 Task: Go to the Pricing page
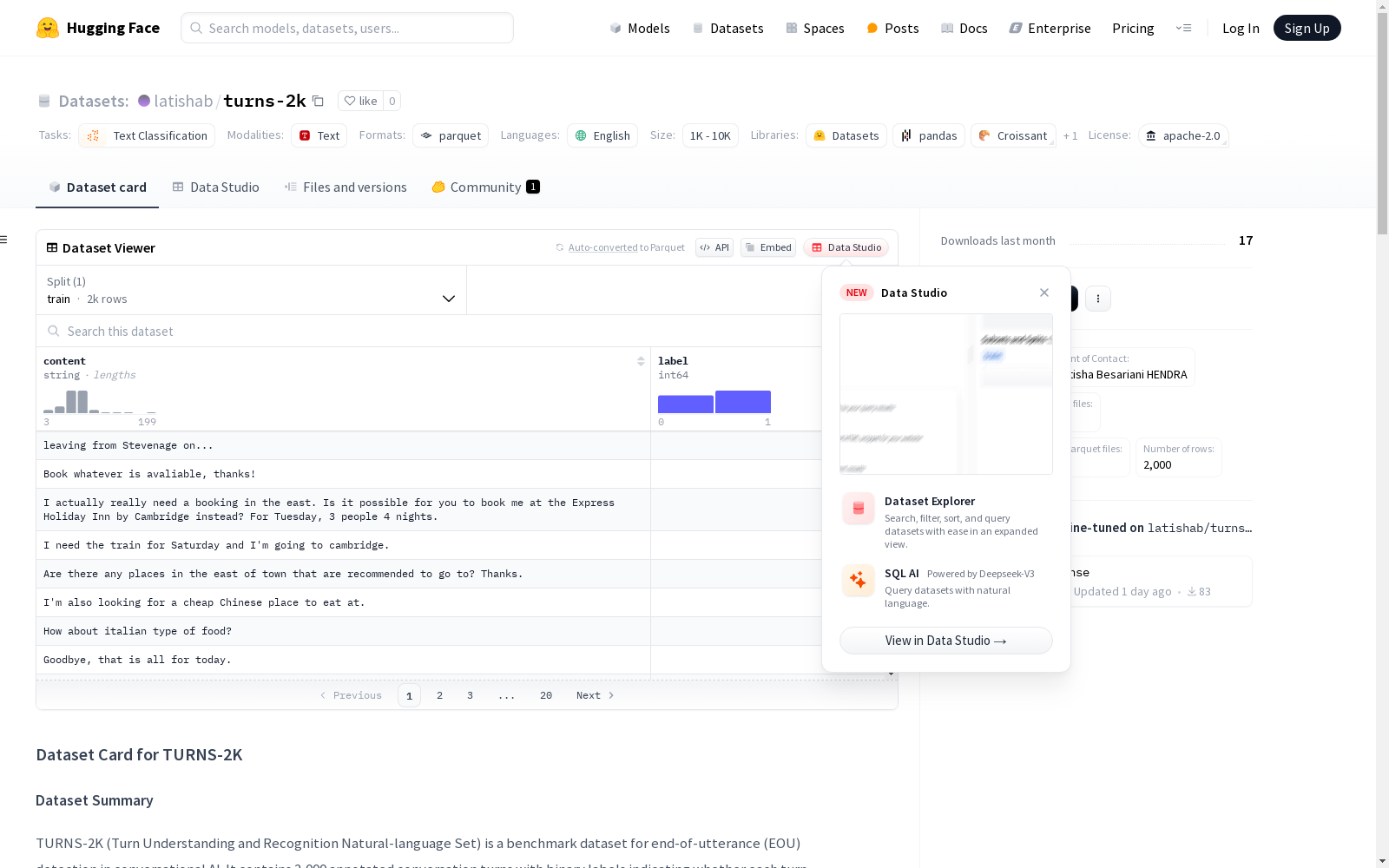click(1133, 28)
